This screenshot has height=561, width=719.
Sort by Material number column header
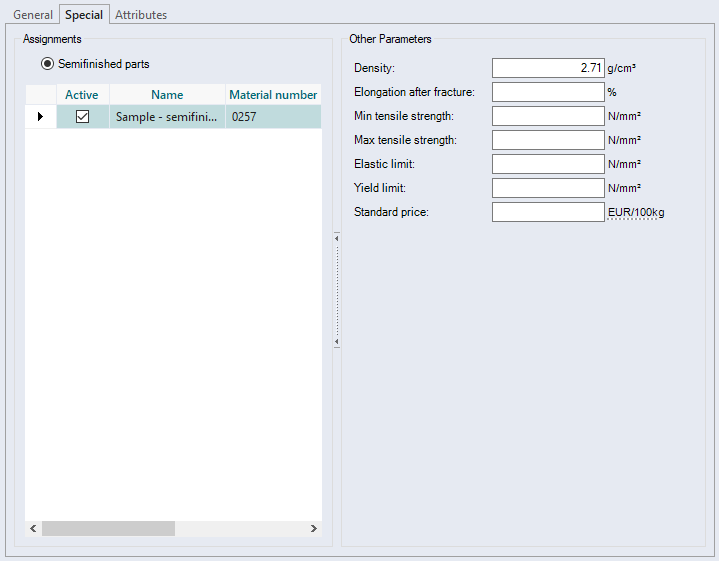pyautogui.click(x=273, y=95)
